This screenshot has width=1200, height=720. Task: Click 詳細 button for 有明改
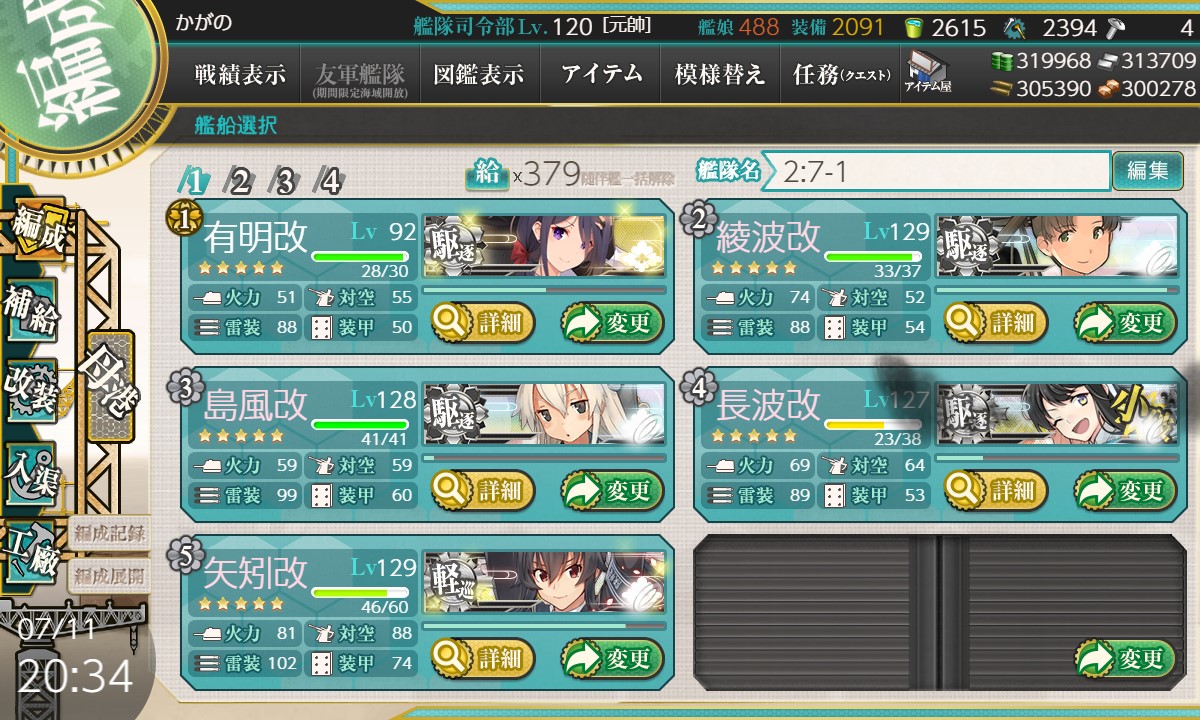483,322
